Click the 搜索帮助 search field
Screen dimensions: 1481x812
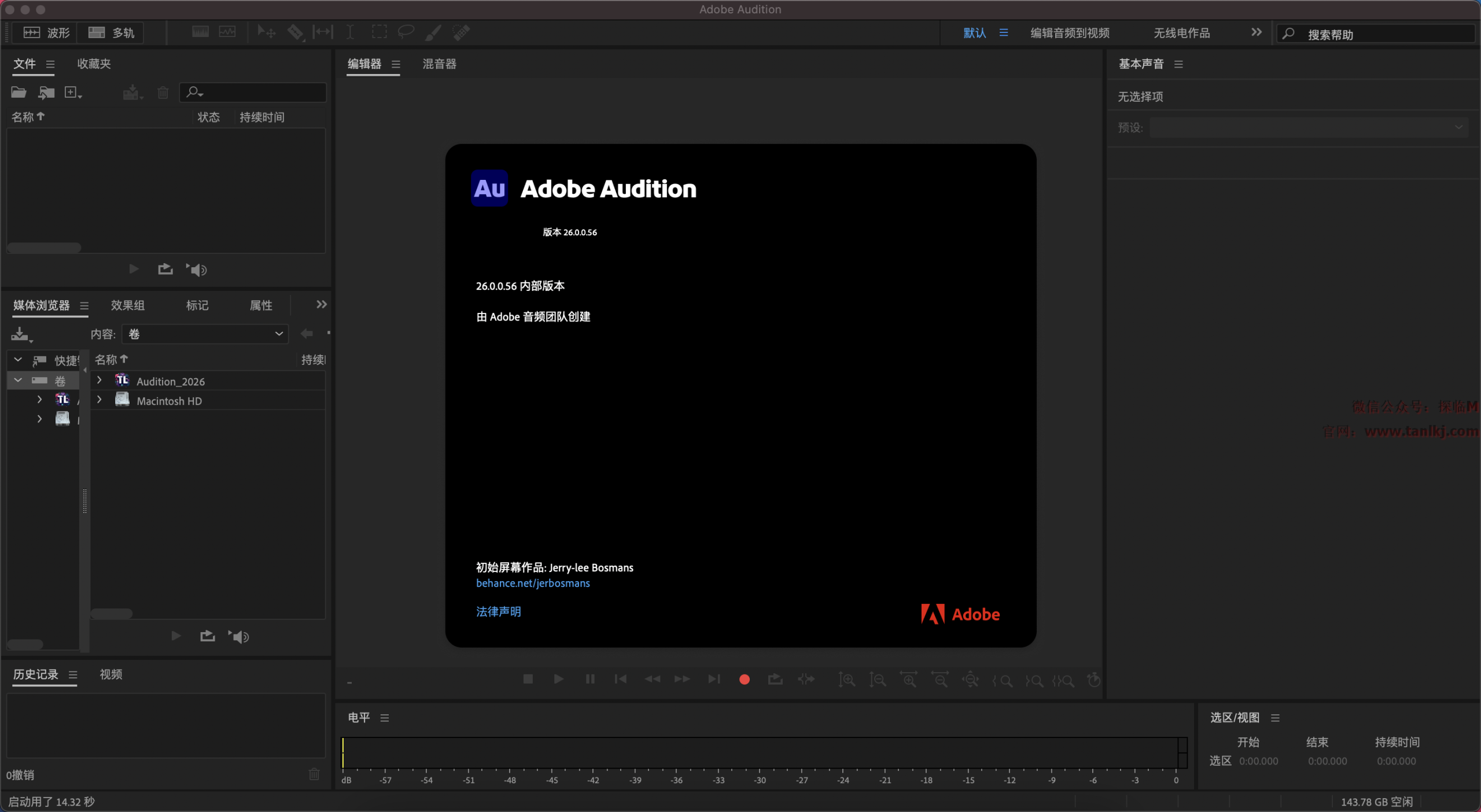tap(1377, 34)
